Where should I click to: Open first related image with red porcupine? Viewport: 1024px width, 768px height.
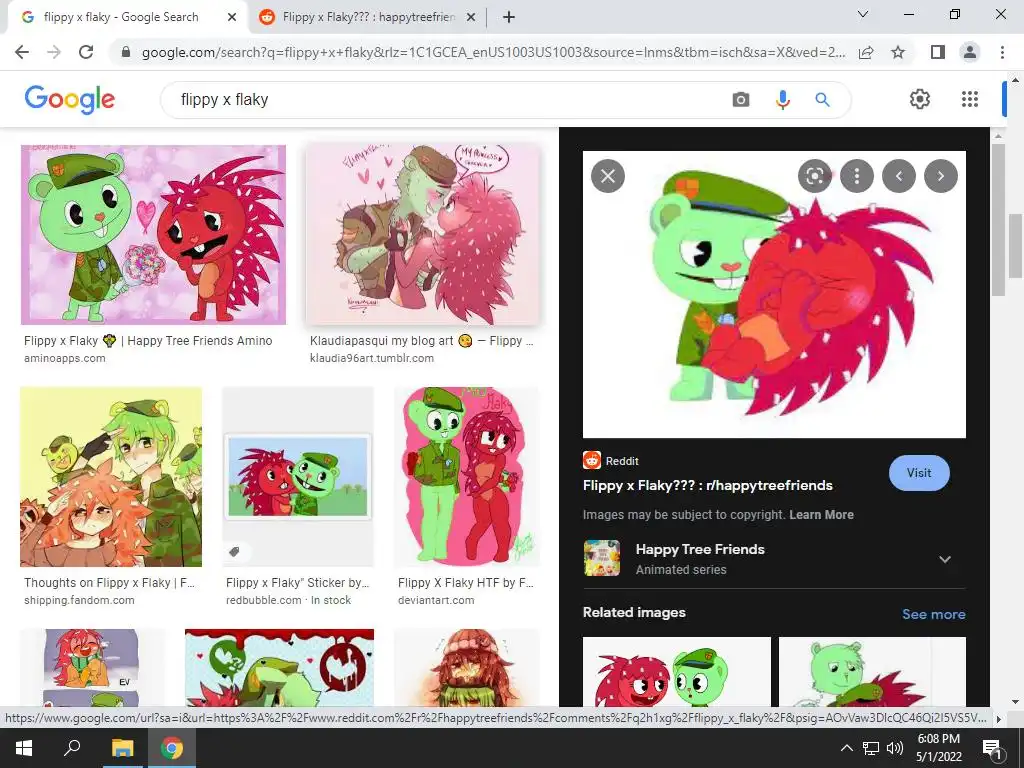click(x=677, y=672)
